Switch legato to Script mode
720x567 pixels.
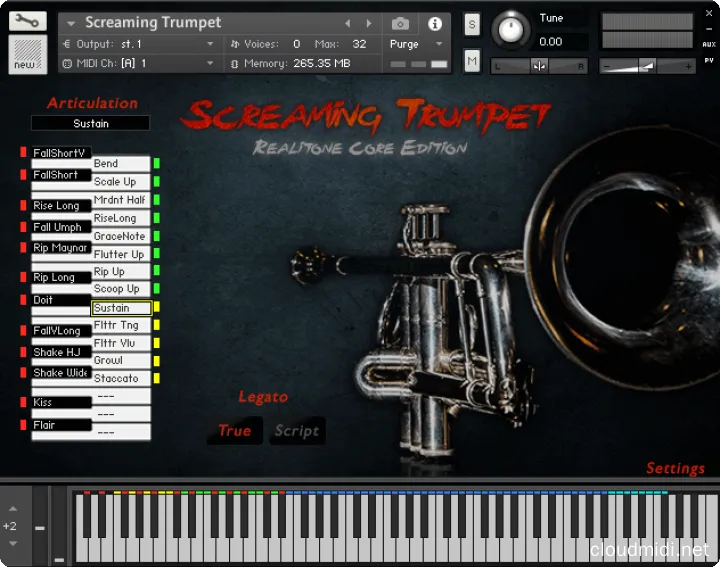[297, 431]
